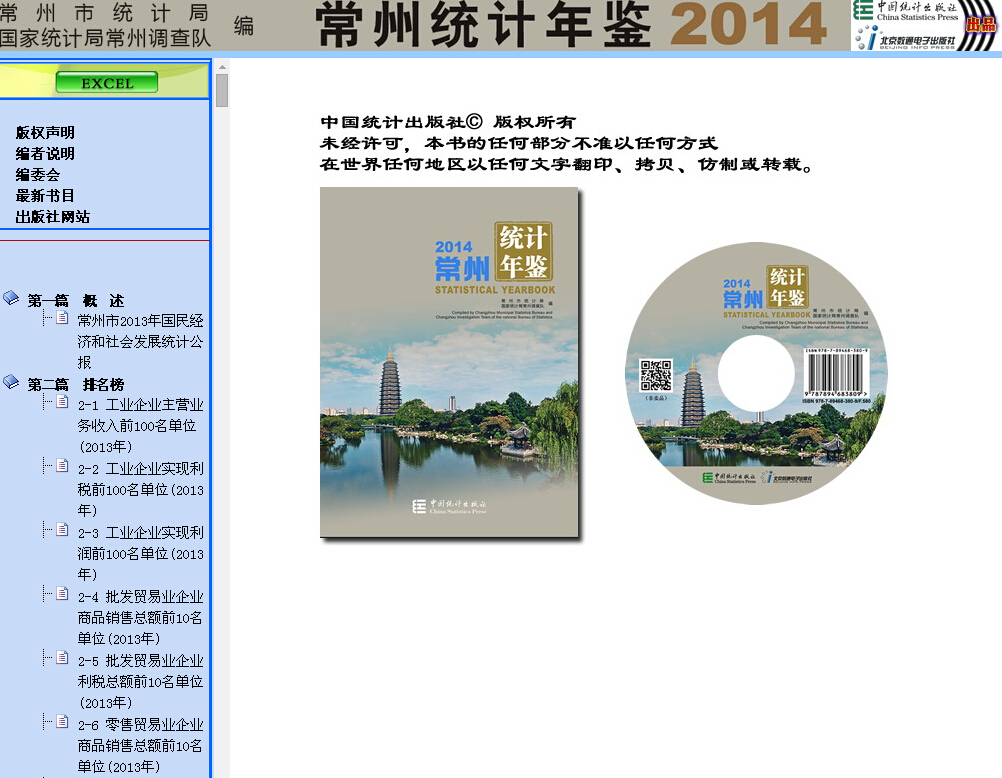The image size is (1002, 778).
Task: Click the barcode on the disc
Action: point(835,375)
